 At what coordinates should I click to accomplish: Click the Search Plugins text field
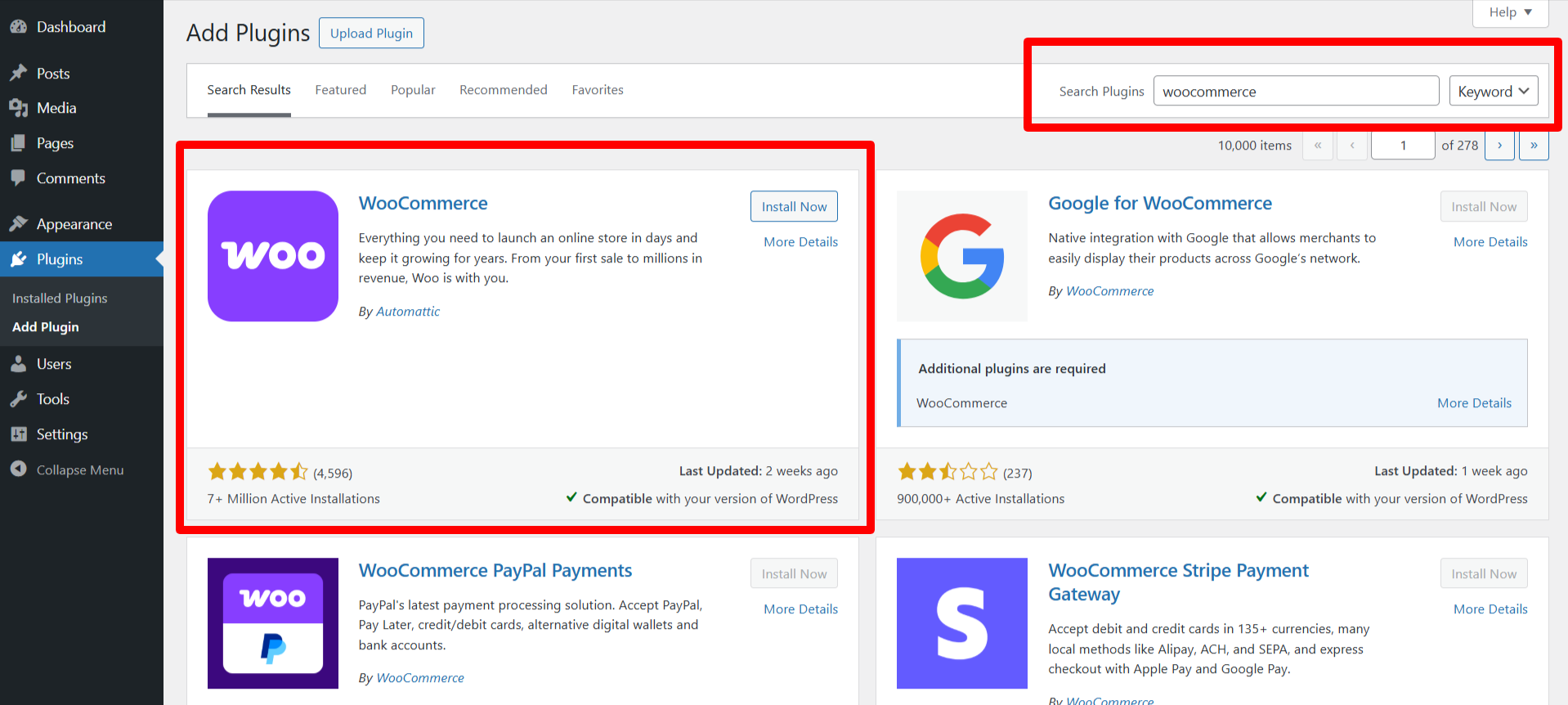1296,91
